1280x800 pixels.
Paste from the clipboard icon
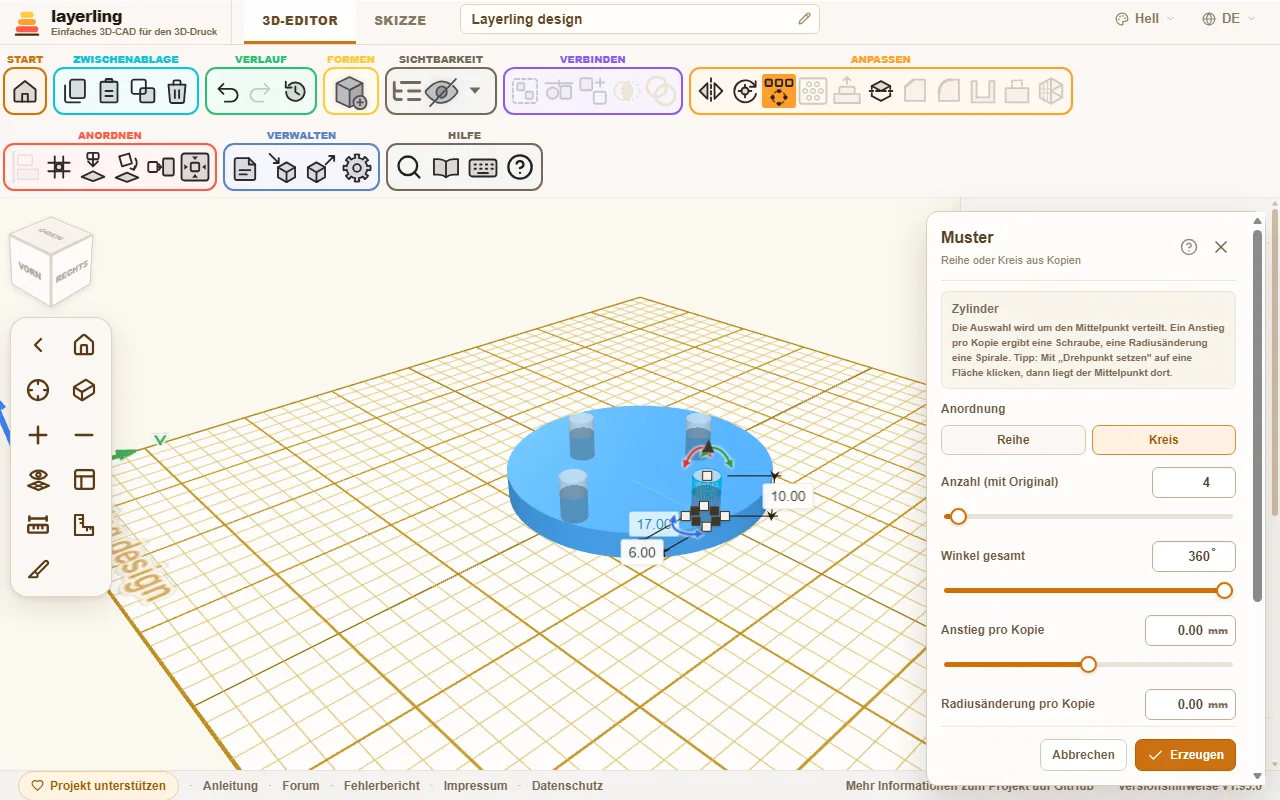109,92
